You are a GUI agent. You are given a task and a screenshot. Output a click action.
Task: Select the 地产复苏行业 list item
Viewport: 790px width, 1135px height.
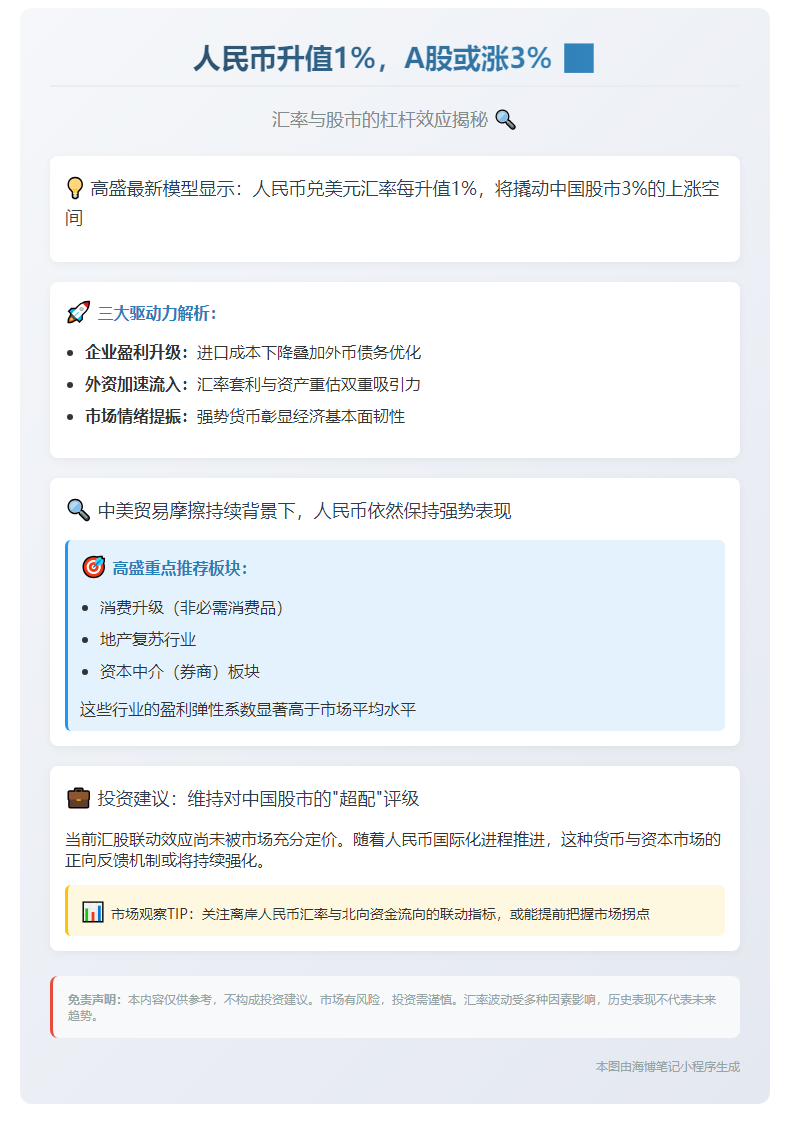pos(148,640)
